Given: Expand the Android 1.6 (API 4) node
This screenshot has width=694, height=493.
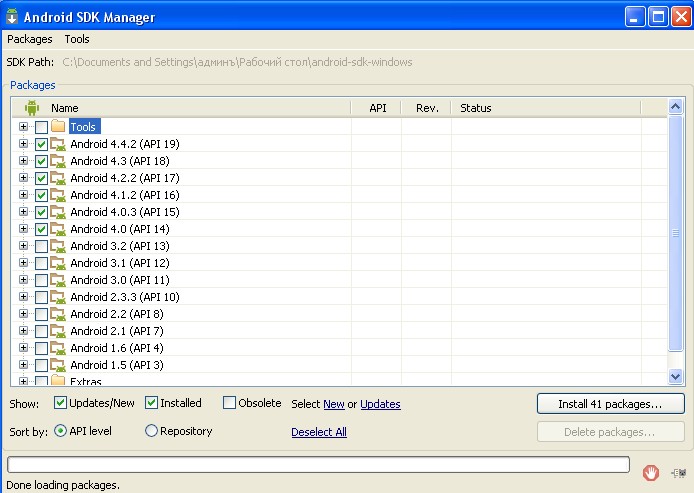Looking at the screenshot, I should (x=23, y=347).
